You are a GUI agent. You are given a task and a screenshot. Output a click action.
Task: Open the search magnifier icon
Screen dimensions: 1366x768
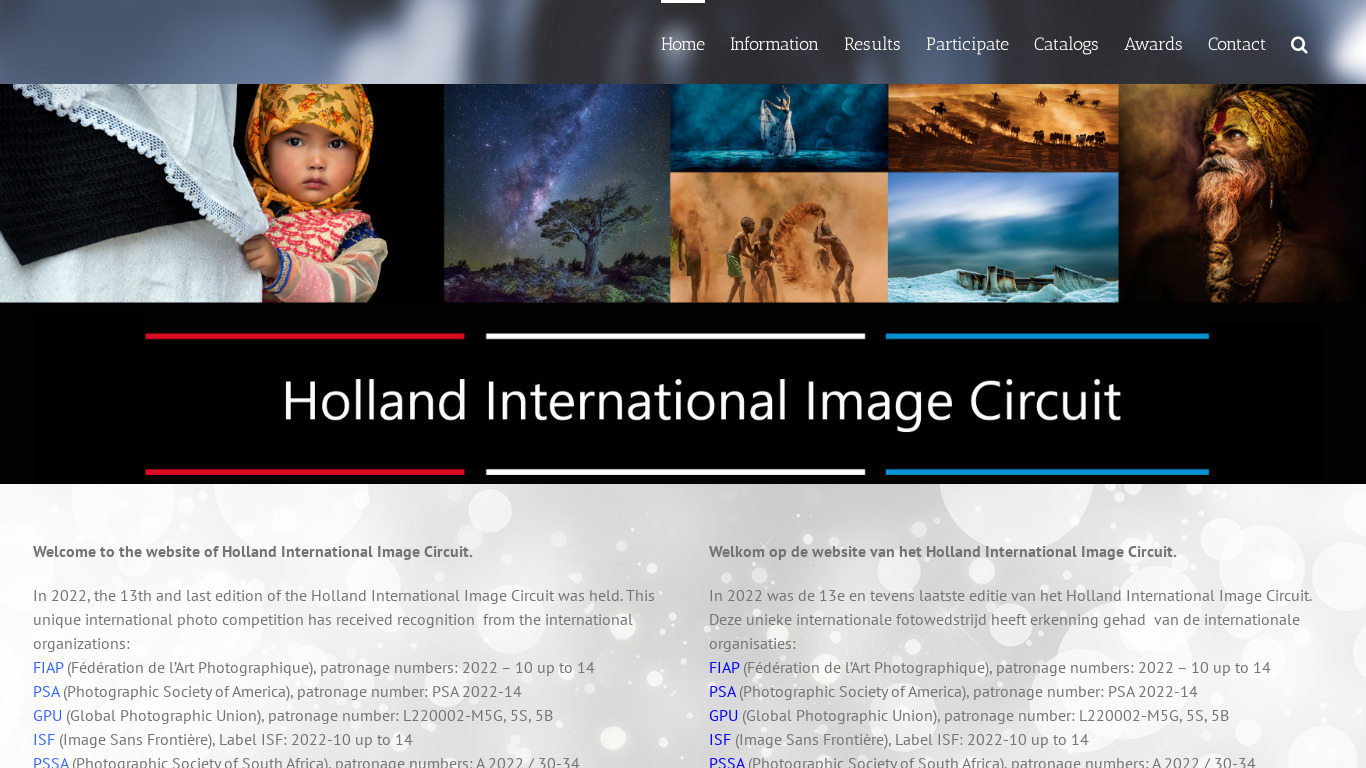click(1299, 45)
